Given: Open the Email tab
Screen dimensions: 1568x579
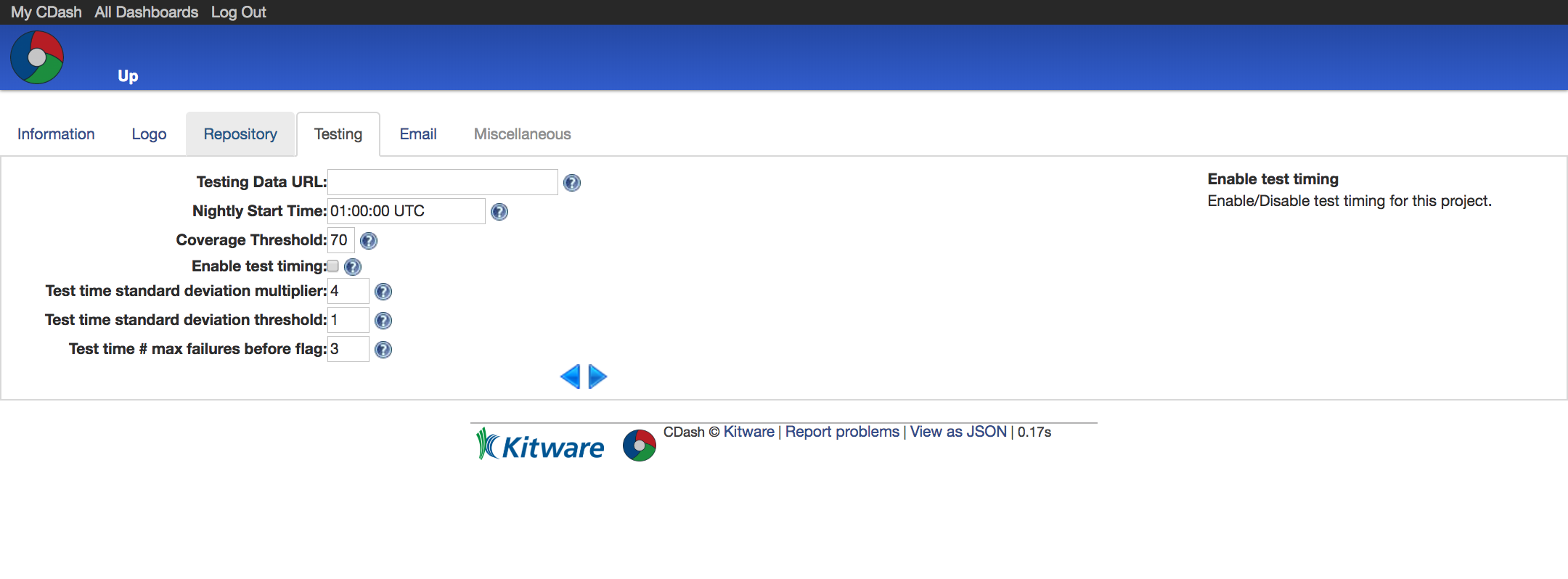Looking at the screenshot, I should 418,134.
